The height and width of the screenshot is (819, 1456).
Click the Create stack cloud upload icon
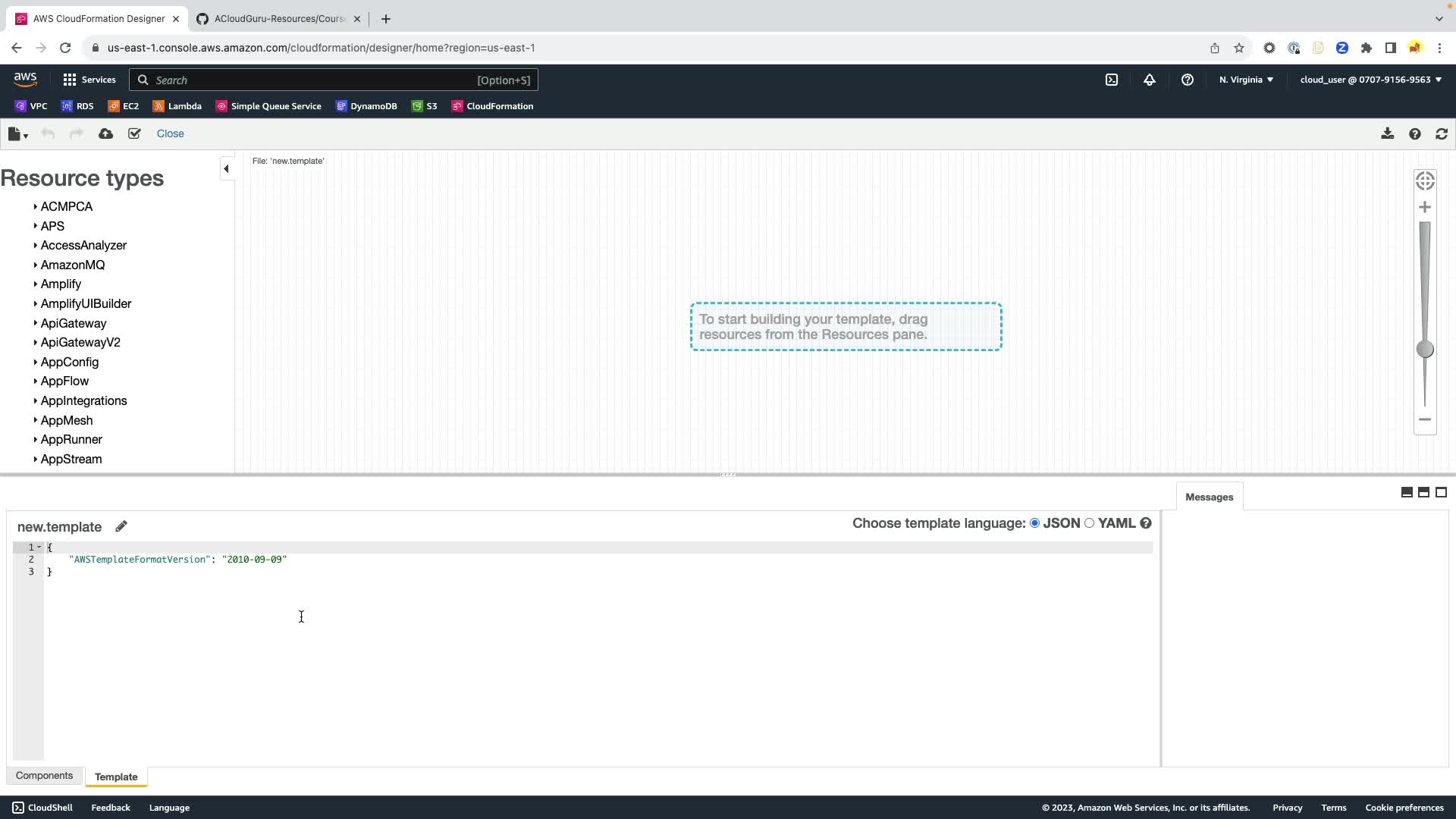pyautogui.click(x=105, y=133)
